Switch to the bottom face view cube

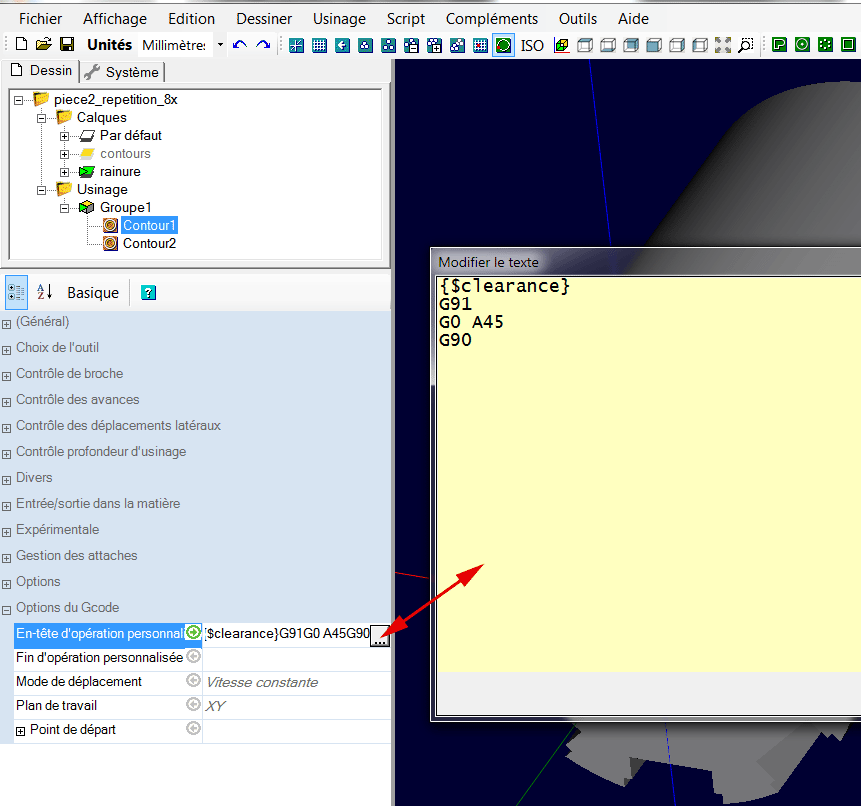click(x=608, y=45)
